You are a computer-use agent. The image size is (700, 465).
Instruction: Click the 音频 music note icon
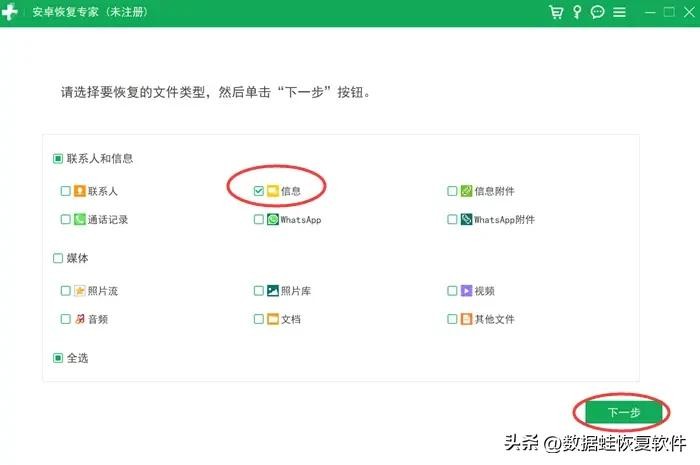tap(79, 319)
